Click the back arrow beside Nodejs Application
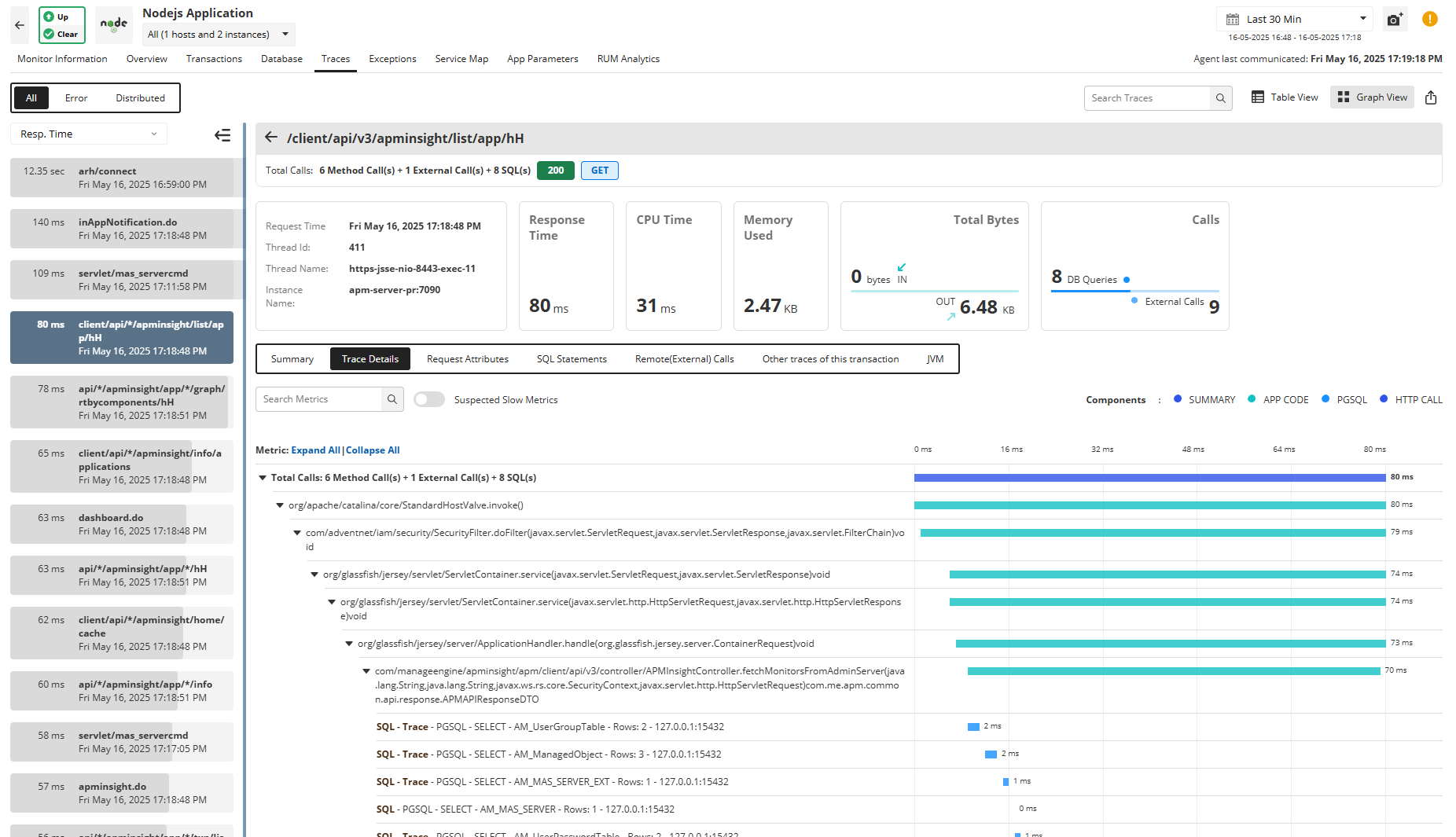 [20, 25]
